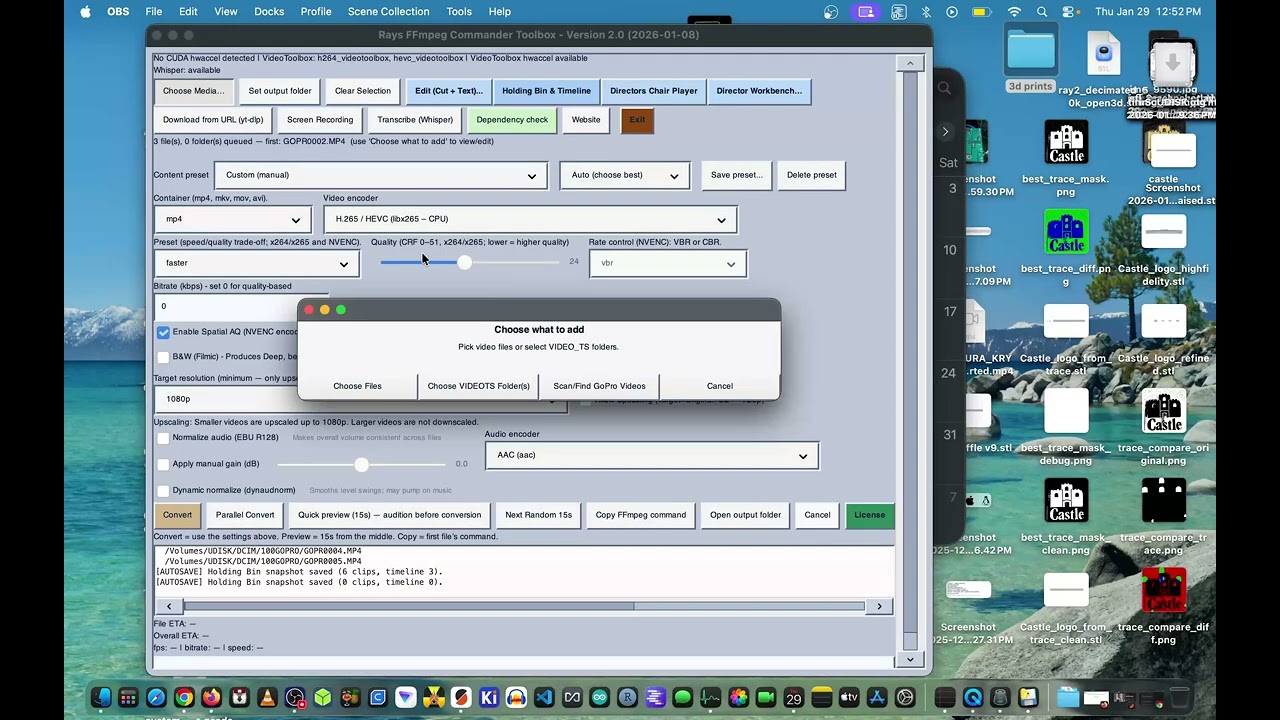Switch to OBS via its Dock icon
Screen dimensions: 1280x720
click(295, 697)
